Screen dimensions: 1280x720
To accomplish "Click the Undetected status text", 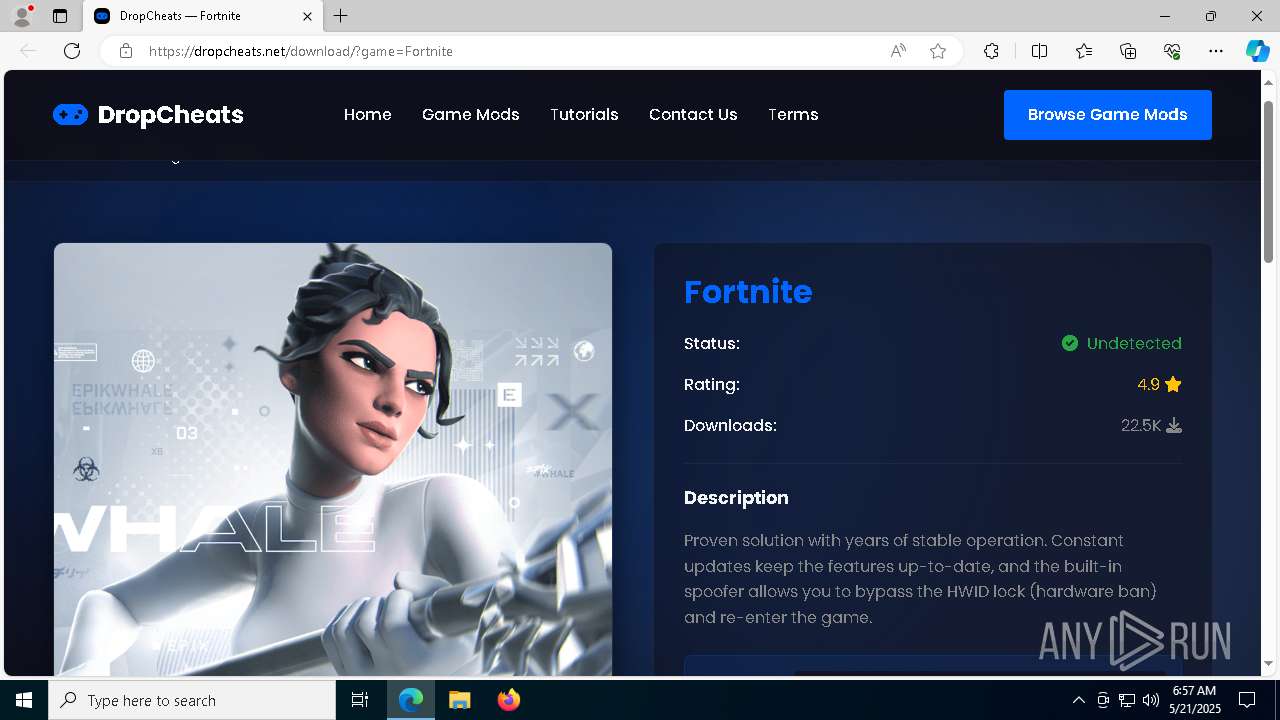I will tap(1134, 343).
